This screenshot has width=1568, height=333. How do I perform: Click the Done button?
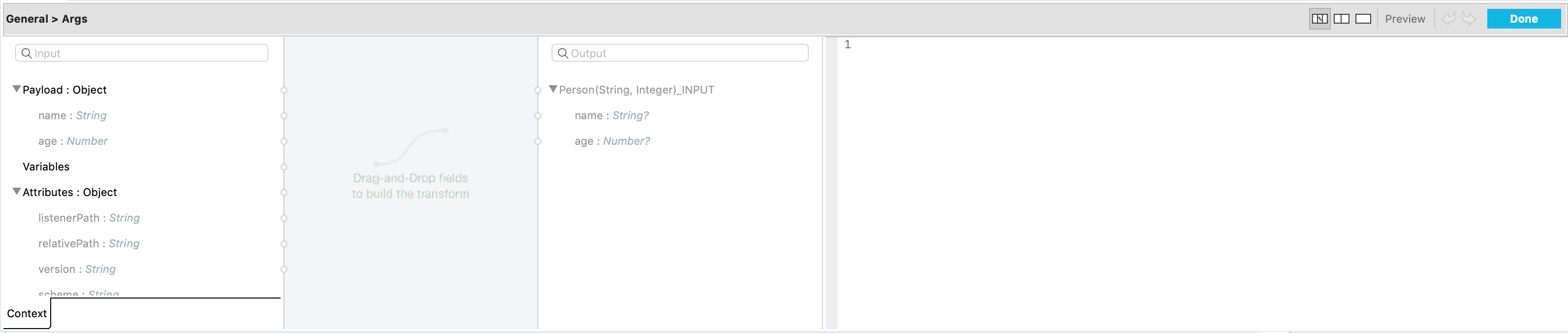pyautogui.click(x=1523, y=19)
